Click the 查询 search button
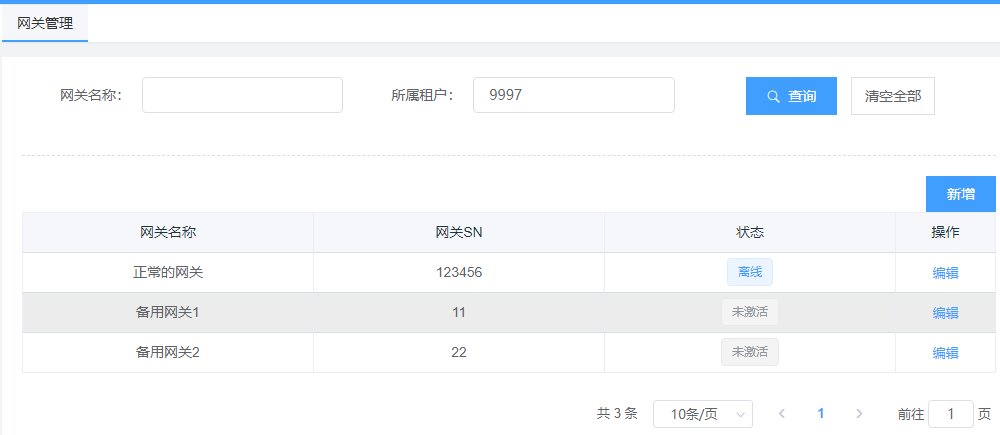Screen dimensions: 1000x435 [791, 96]
